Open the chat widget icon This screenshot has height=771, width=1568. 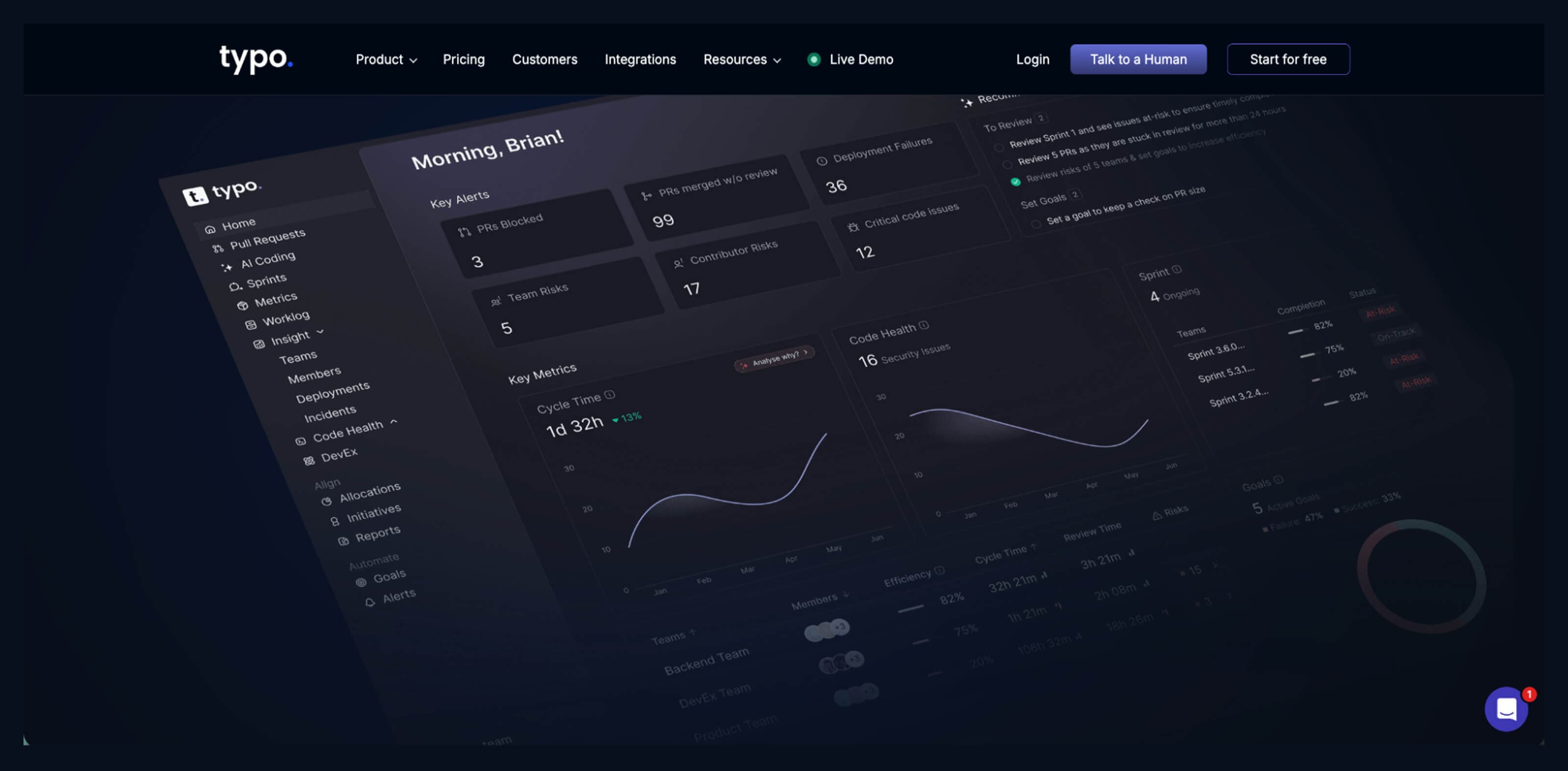[x=1506, y=709]
